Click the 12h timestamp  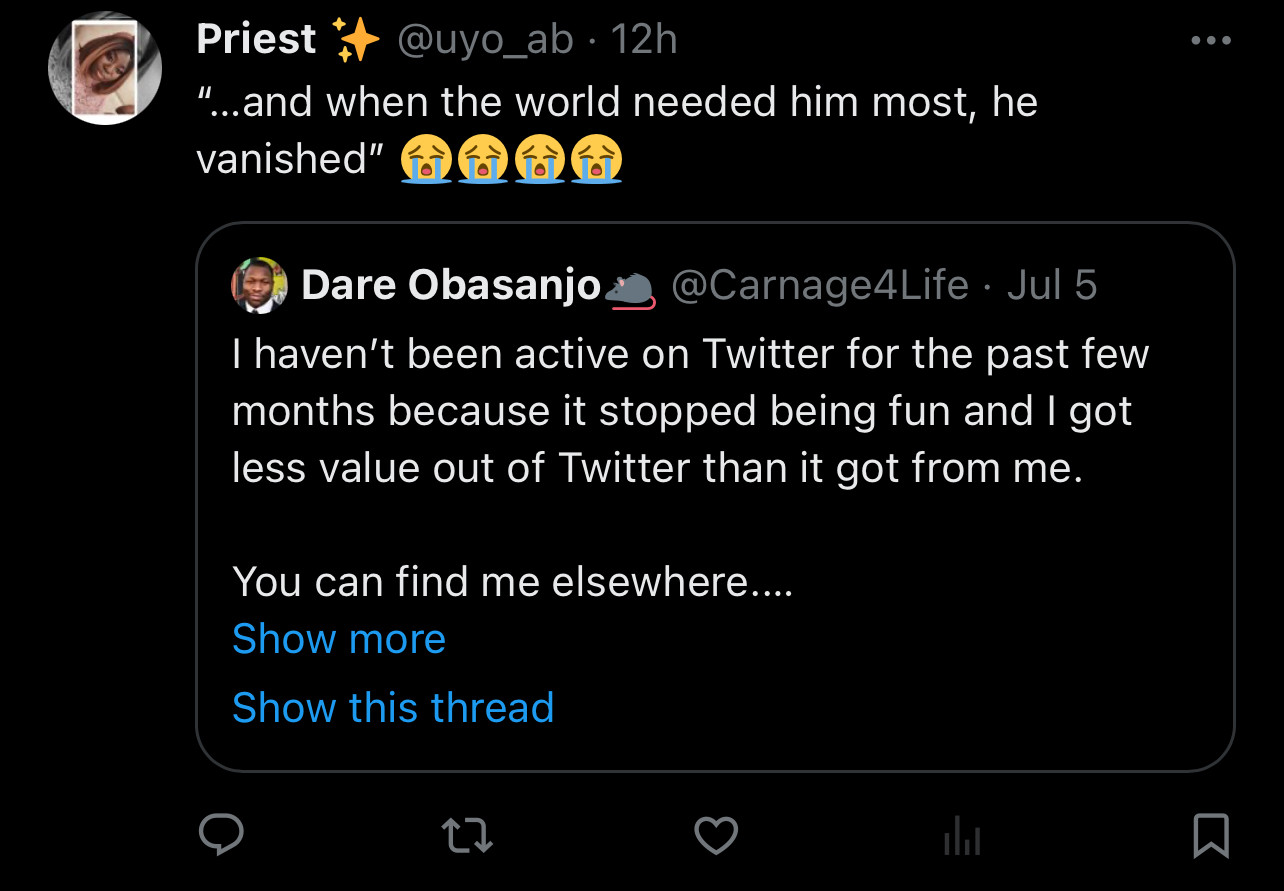[x=644, y=40]
